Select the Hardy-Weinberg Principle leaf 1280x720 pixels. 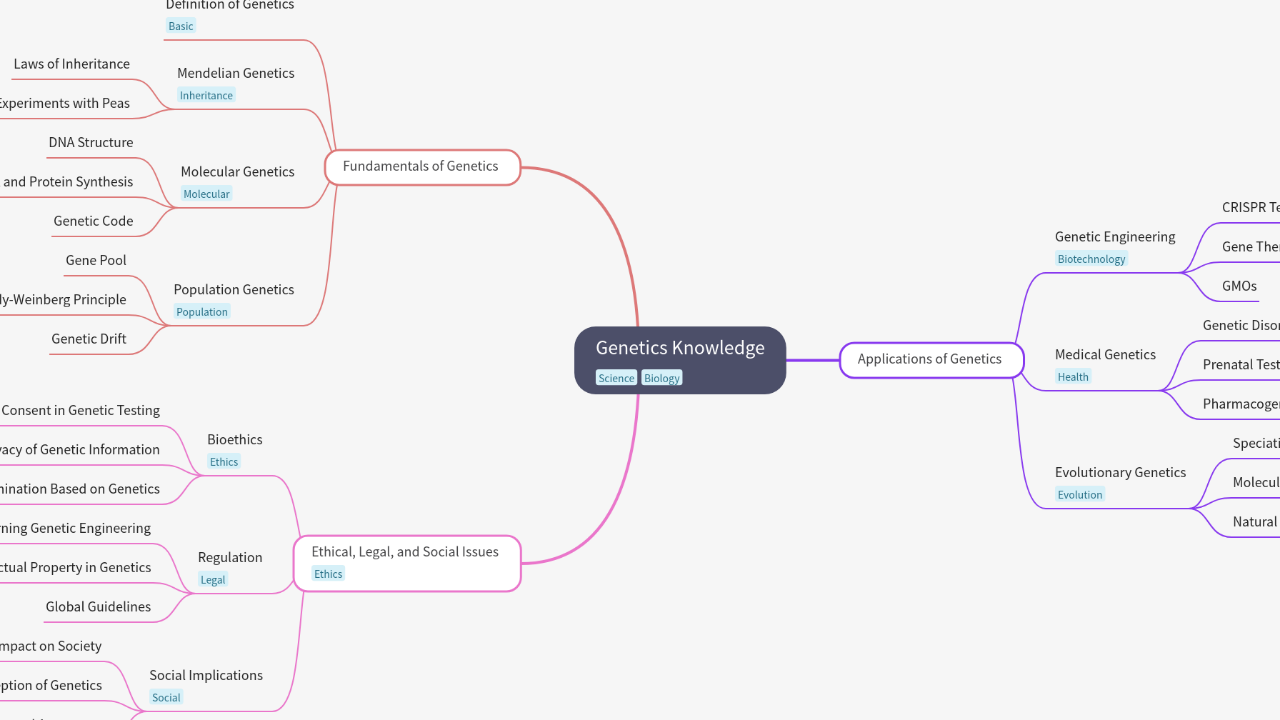point(62,300)
